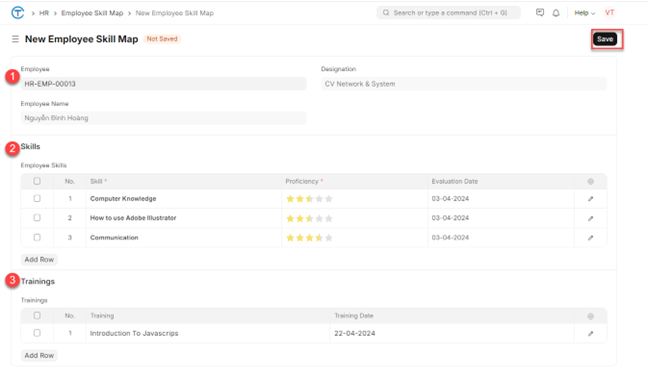The height and width of the screenshot is (379, 648).
Task: Add Row to Trainings table
Action: 39,355
